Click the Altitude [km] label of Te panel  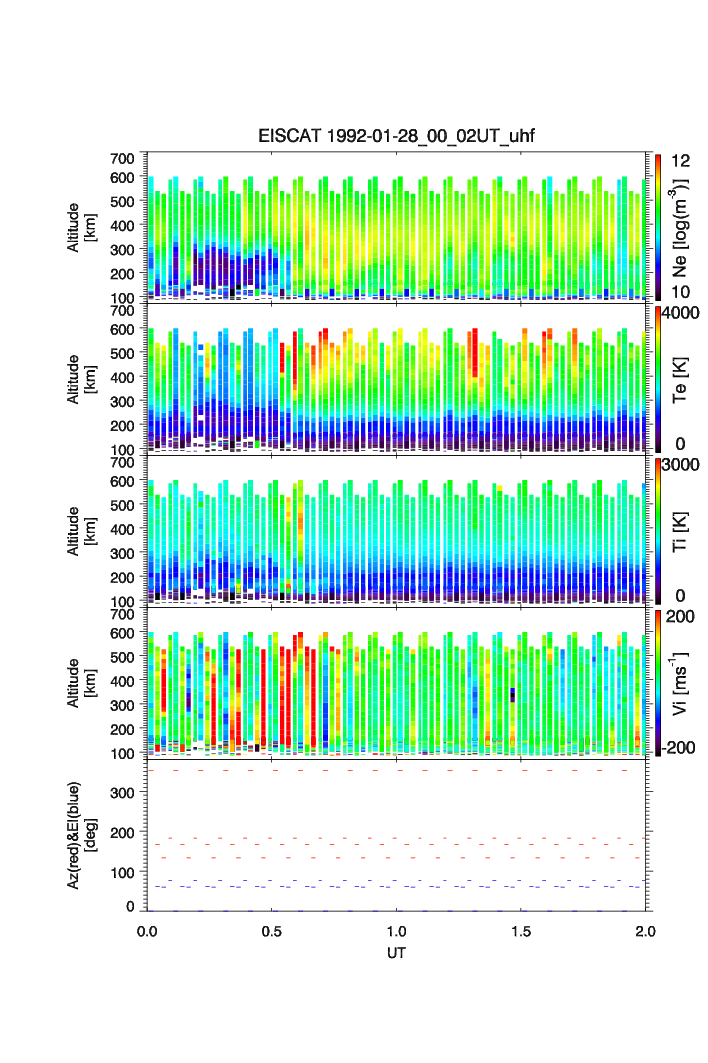click(x=81, y=380)
